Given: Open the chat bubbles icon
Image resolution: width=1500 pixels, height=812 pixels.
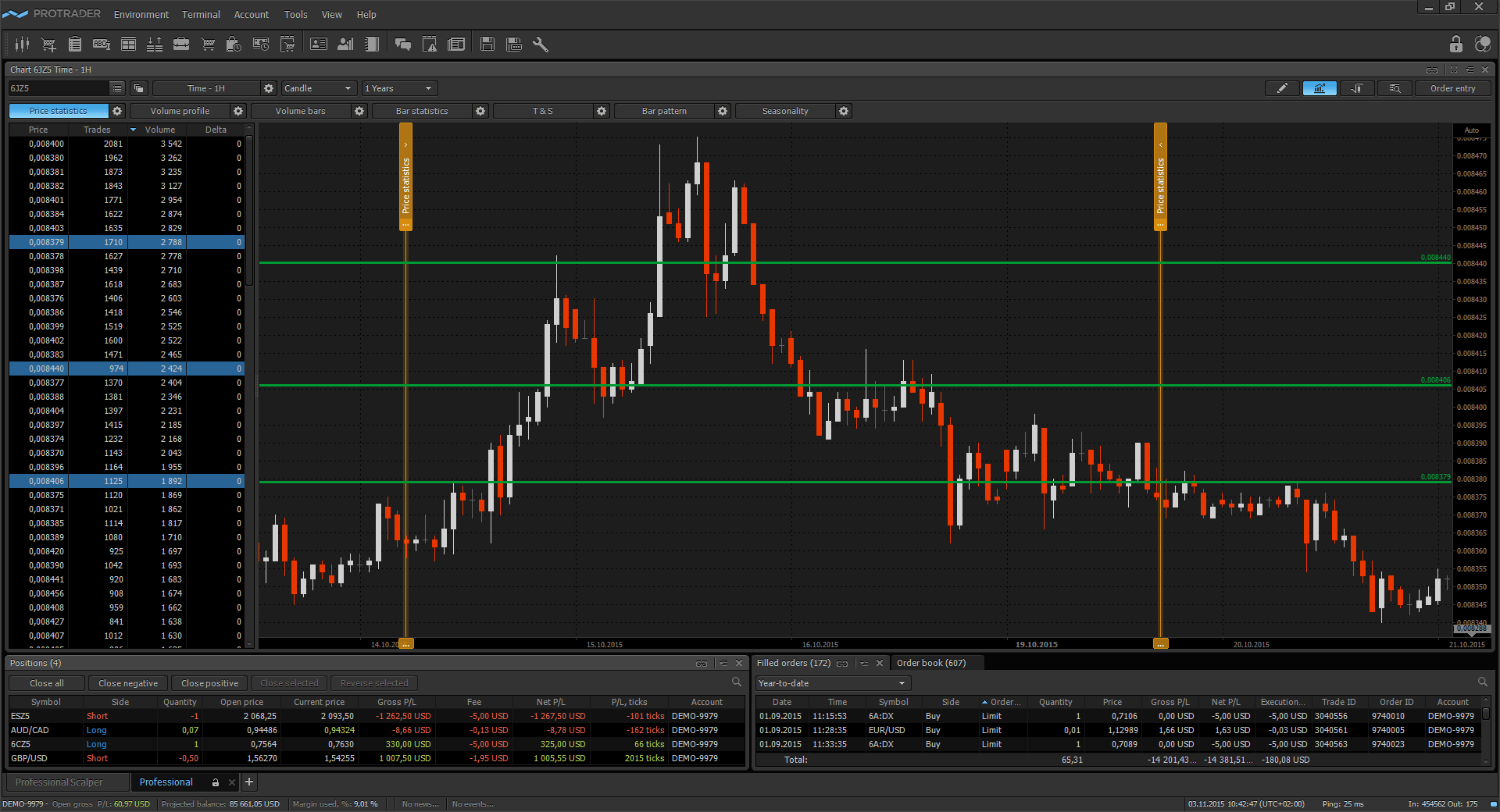Looking at the screenshot, I should tap(403, 45).
